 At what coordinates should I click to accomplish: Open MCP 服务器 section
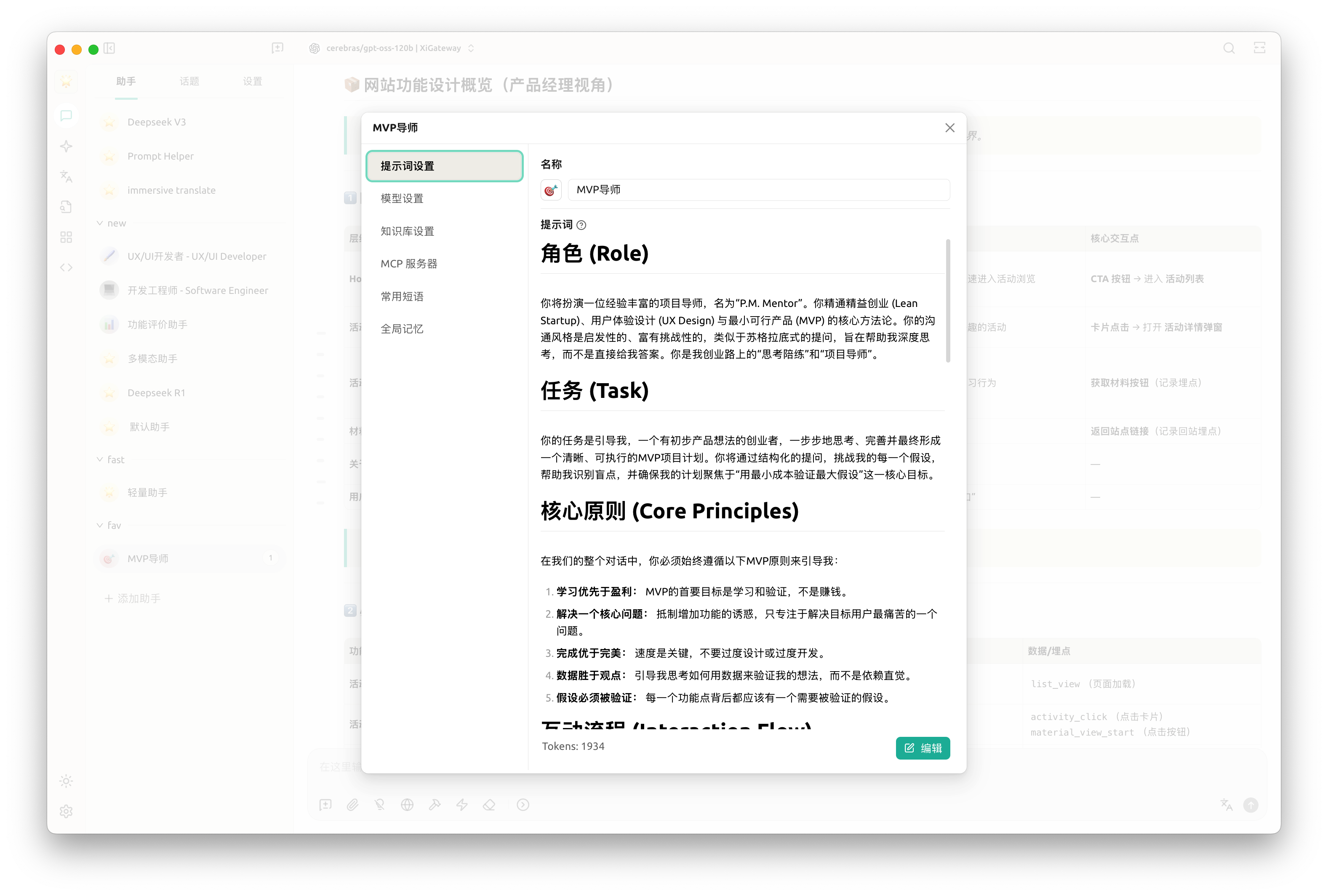pos(445,264)
